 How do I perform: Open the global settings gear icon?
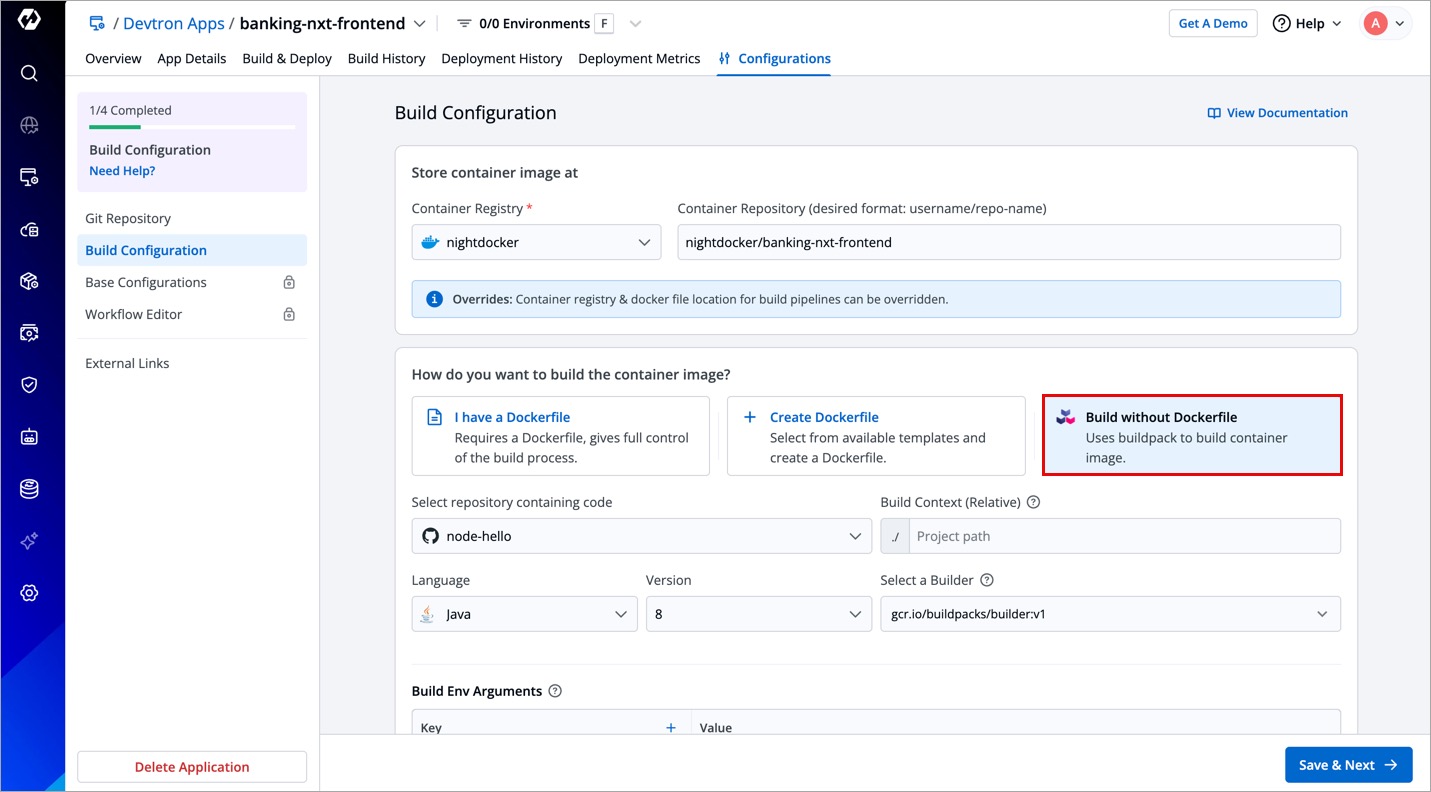coord(29,593)
